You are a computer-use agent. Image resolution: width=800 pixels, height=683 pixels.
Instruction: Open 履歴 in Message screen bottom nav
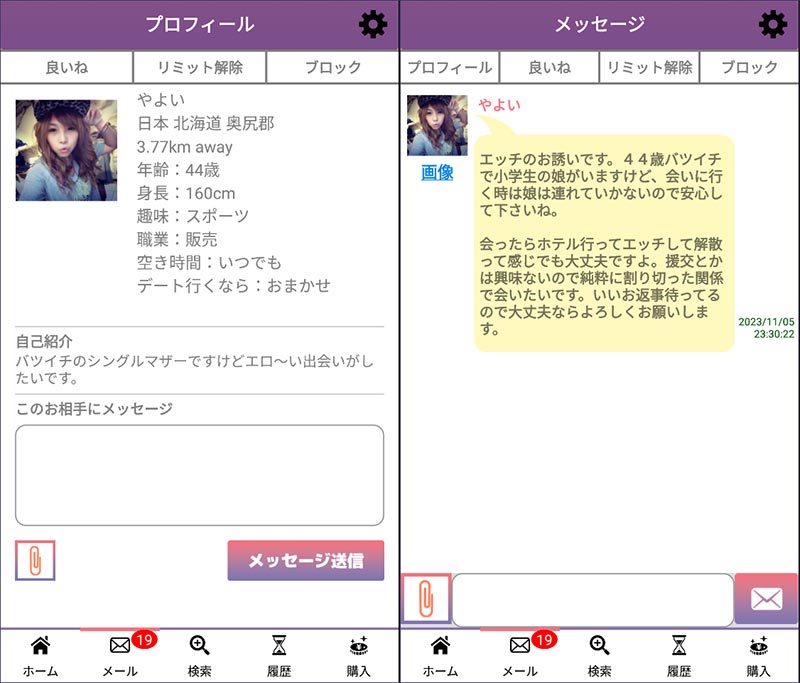click(679, 656)
